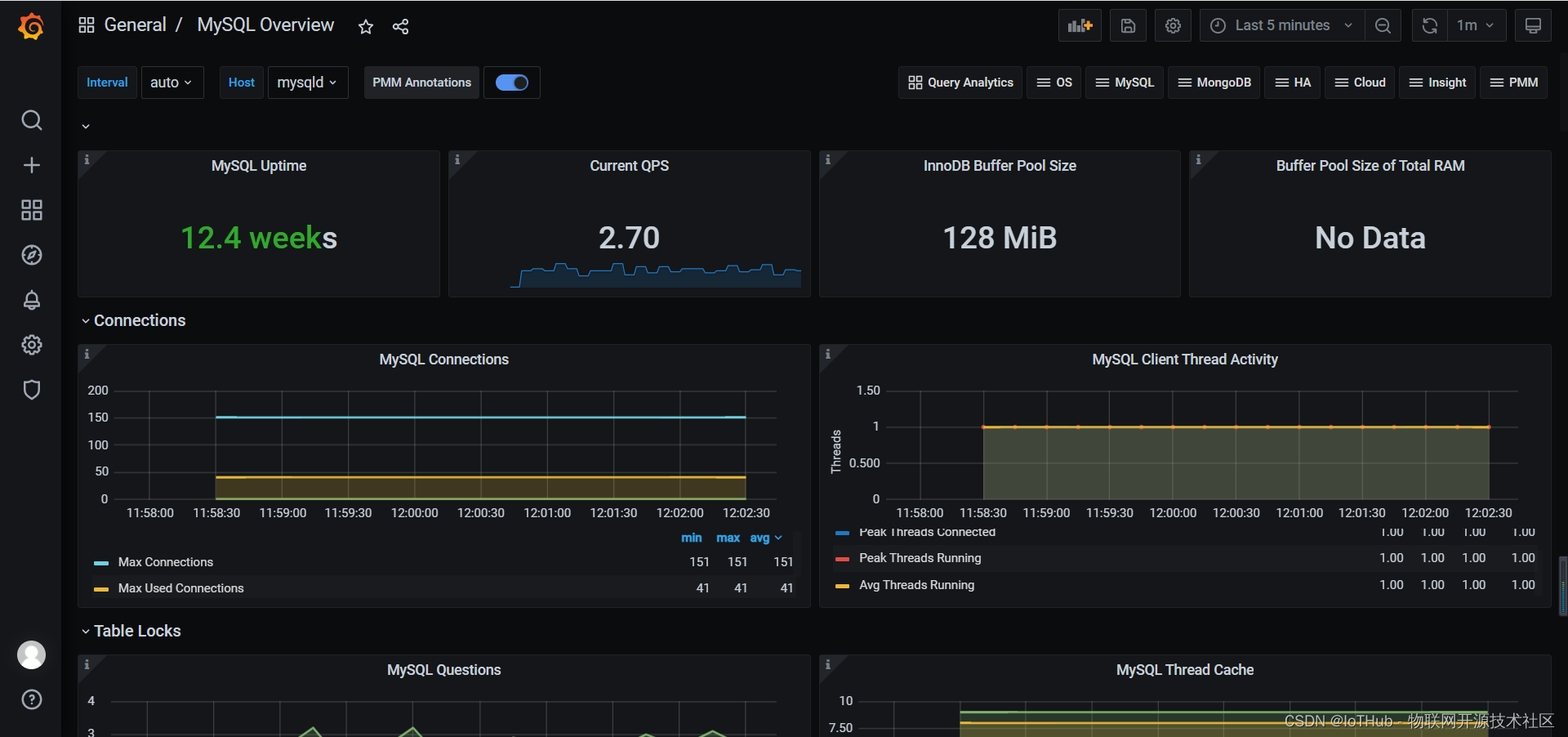Share the dashboard via share icon
Viewport: 1568px width, 737px height.
tap(400, 26)
